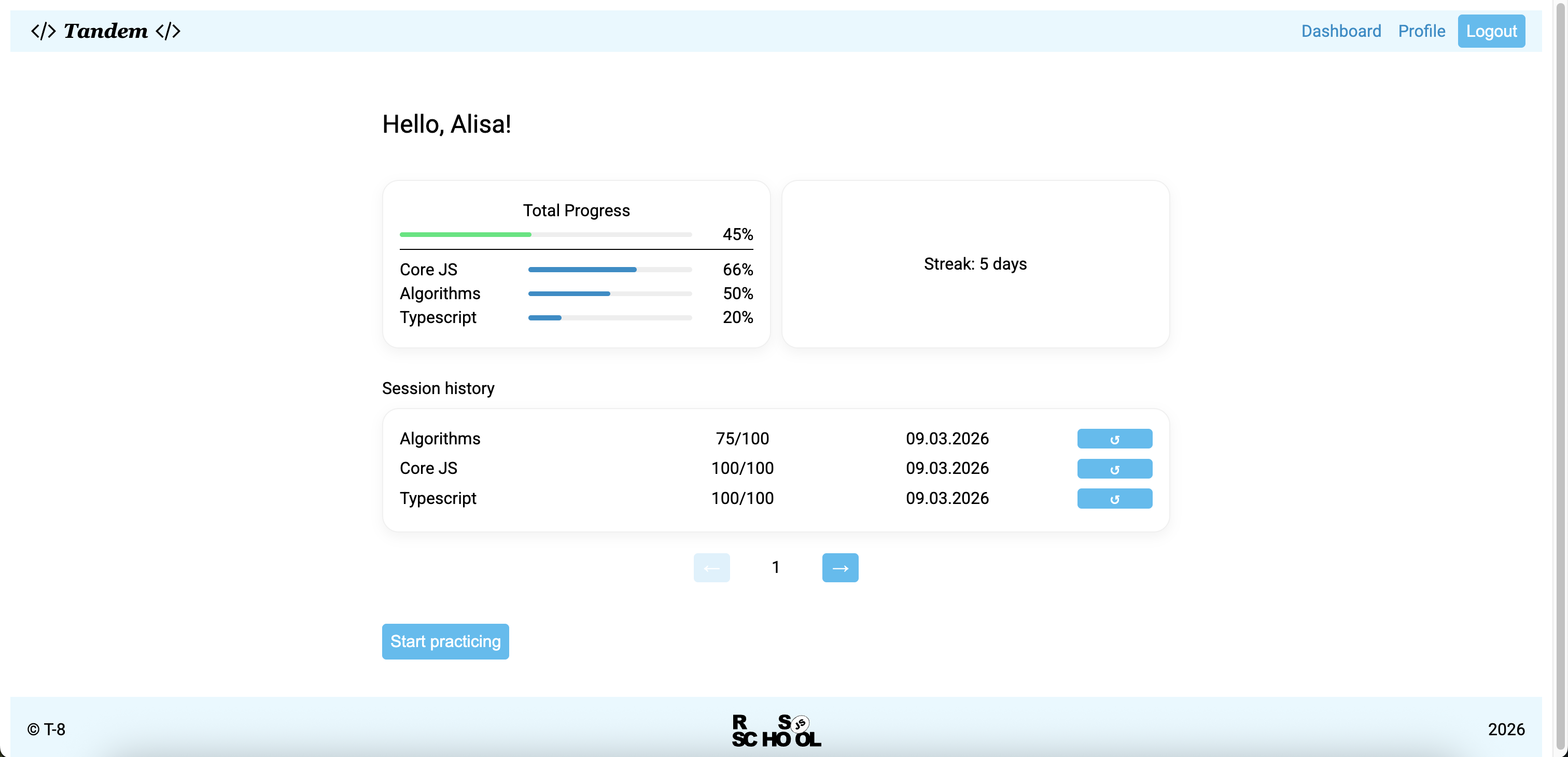Click the Streak: 5 days card
Viewport: 1568px width, 757px height.
[x=974, y=263]
